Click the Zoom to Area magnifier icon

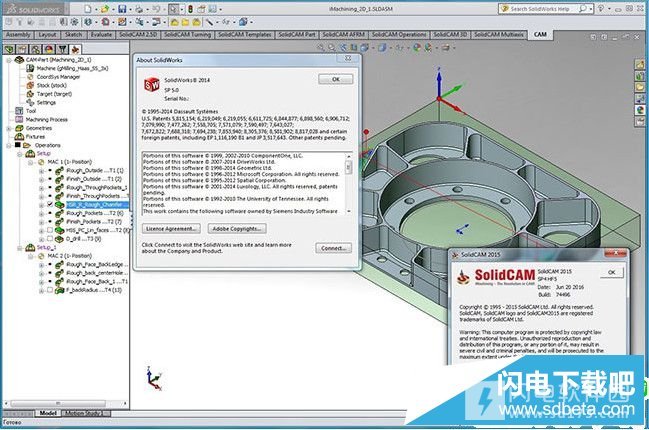(x=332, y=48)
